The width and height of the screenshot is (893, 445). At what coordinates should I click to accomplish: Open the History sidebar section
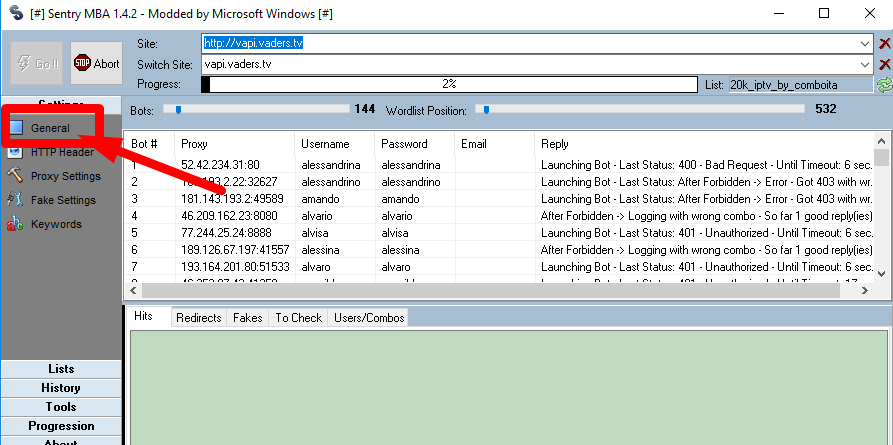click(61, 388)
